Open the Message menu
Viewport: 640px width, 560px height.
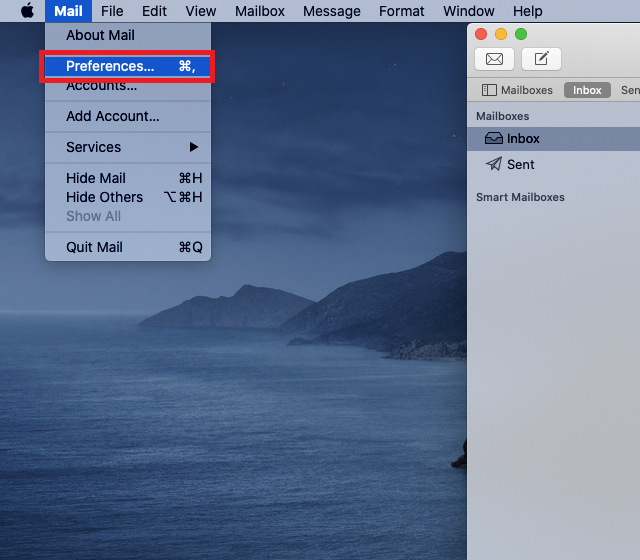tap(331, 11)
